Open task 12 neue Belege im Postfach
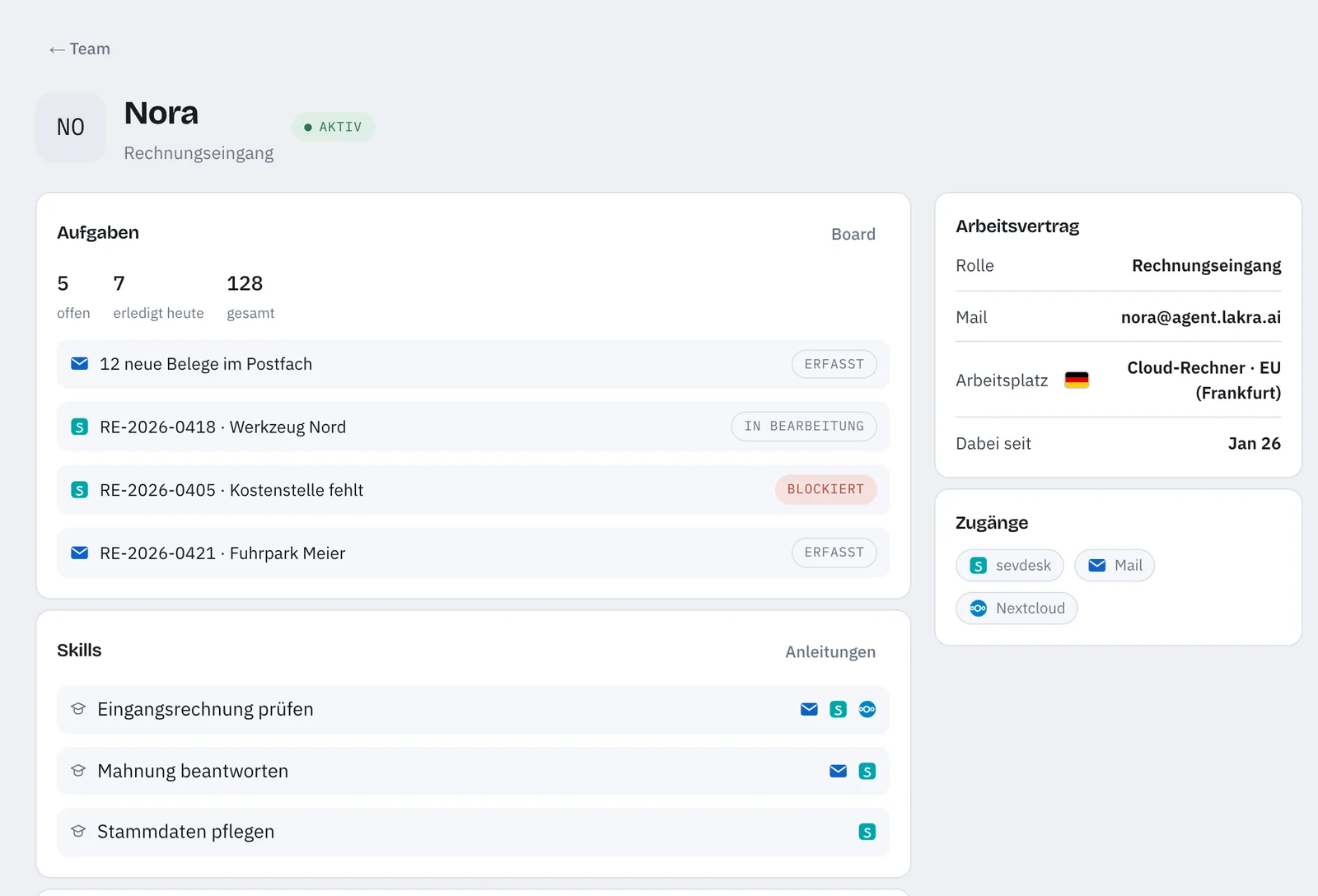Viewport: 1318px width, 896px height. click(x=473, y=364)
